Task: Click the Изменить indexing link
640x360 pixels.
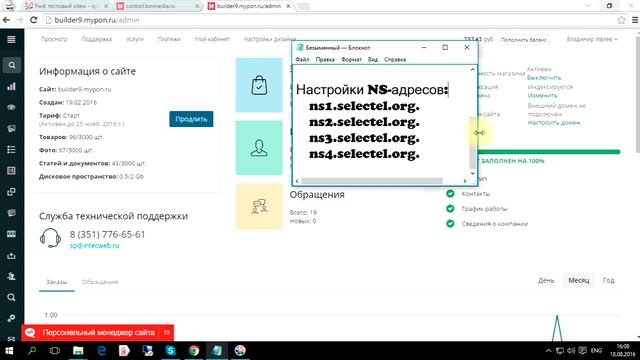Action: (x=542, y=95)
